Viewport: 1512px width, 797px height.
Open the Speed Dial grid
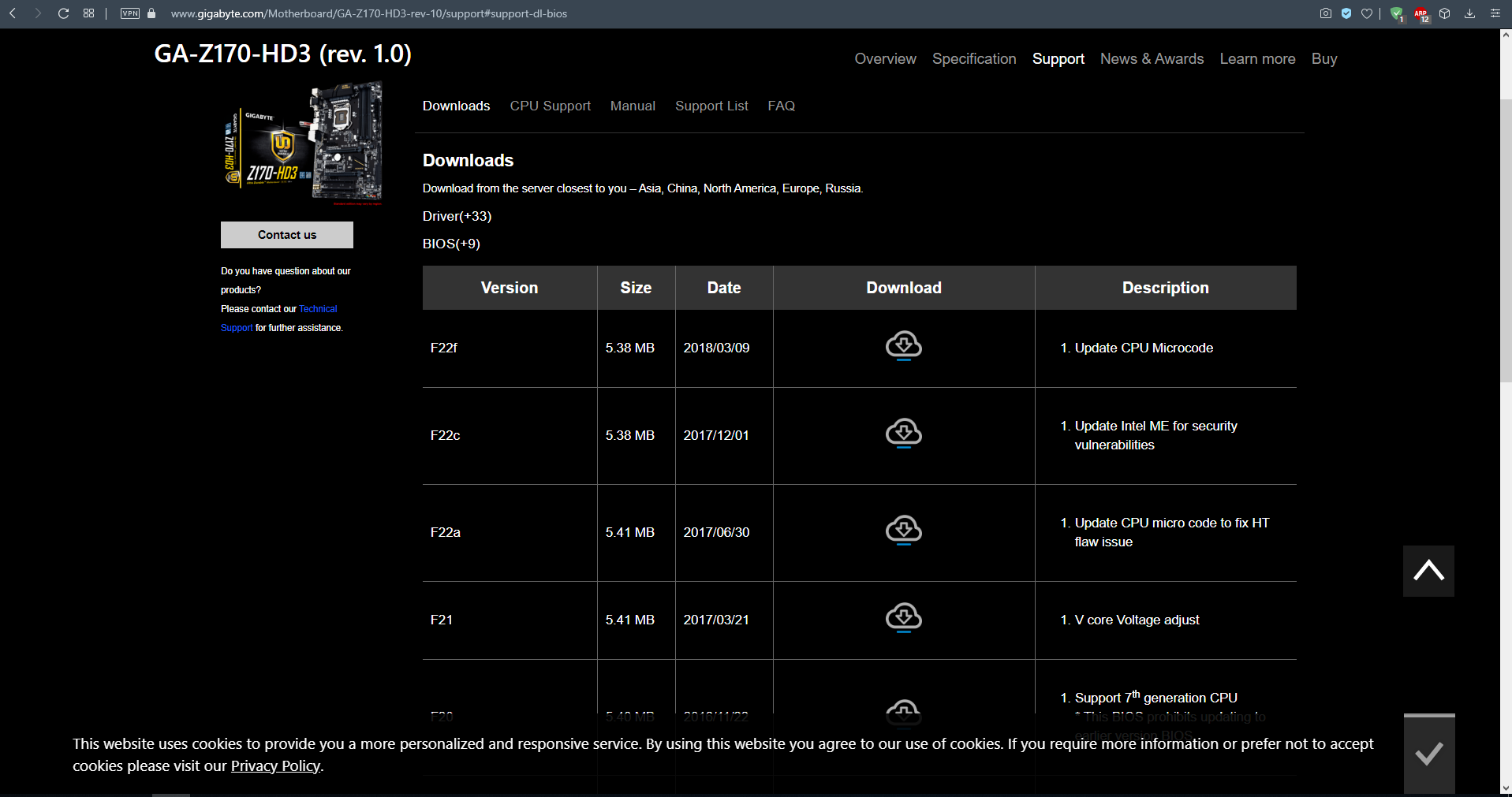(x=89, y=13)
